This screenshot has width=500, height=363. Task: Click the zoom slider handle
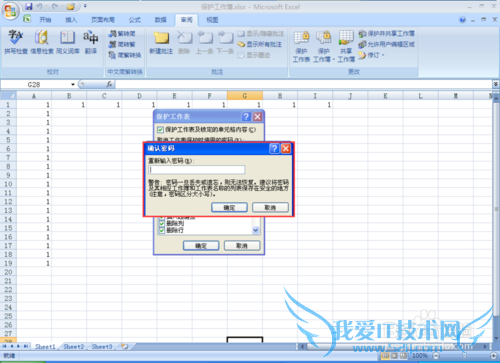point(465,356)
